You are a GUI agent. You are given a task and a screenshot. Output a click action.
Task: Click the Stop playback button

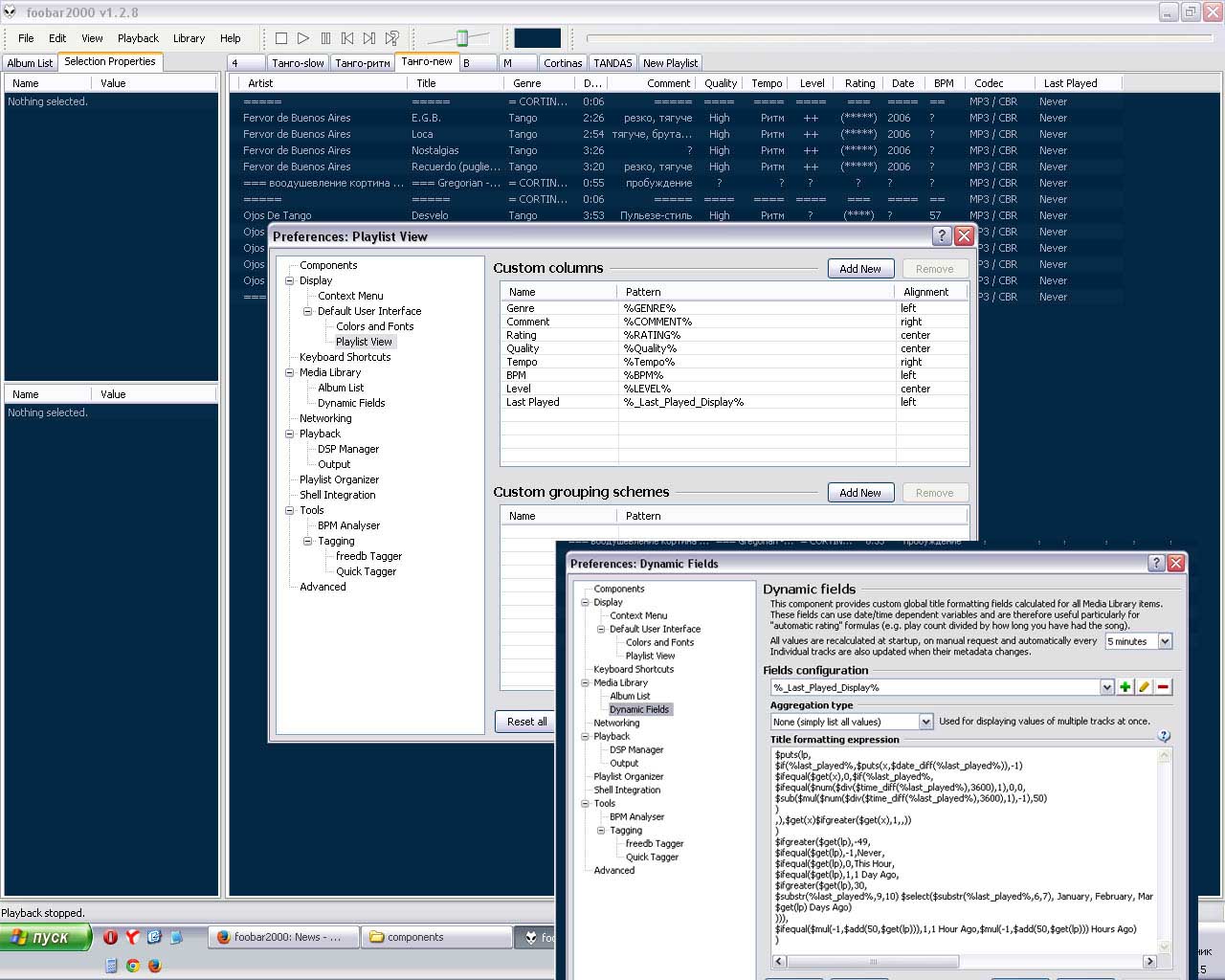(281, 38)
